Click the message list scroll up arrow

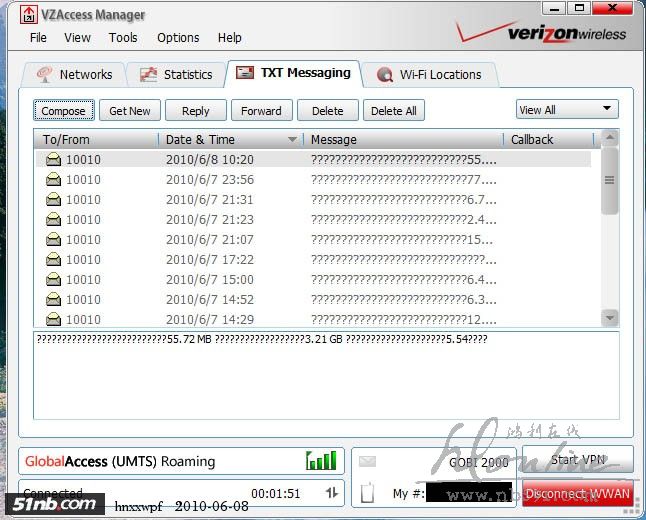click(x=610, y=138)
